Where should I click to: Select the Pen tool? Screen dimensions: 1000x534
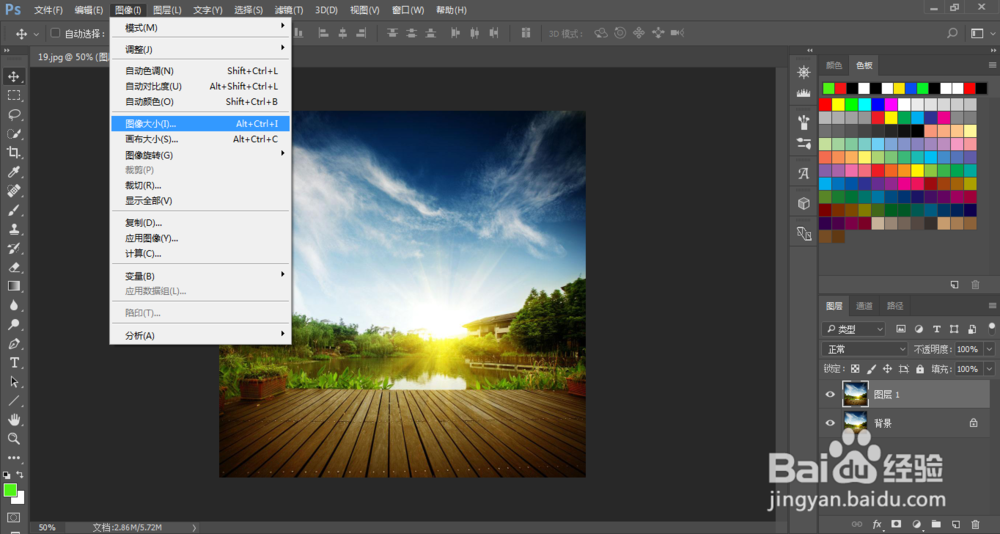[13, 343]
